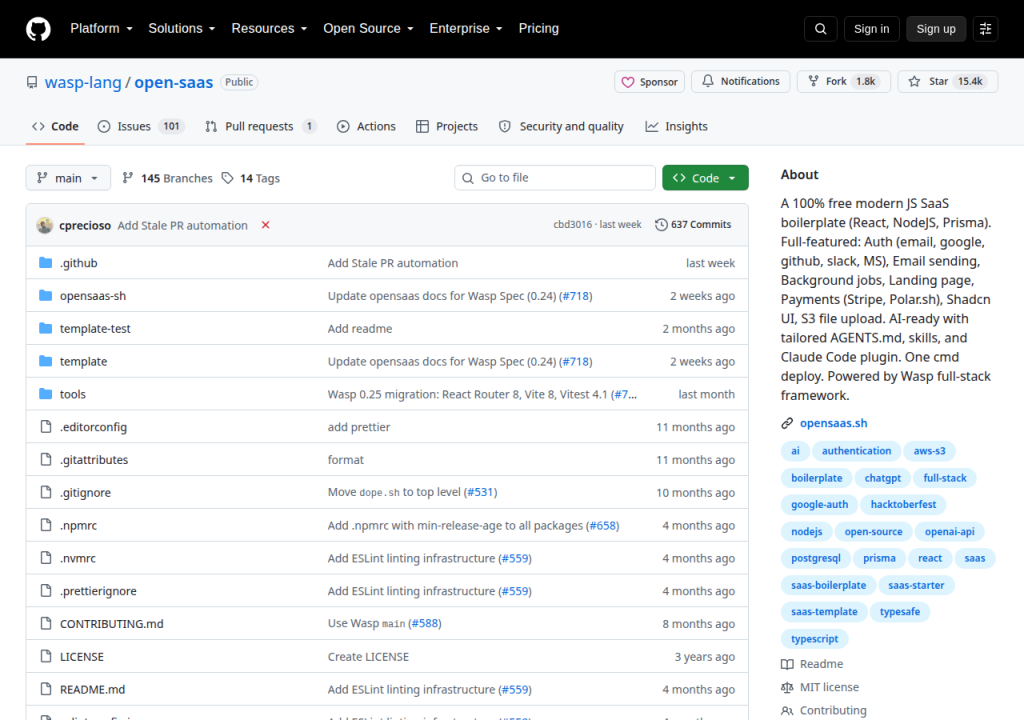Viewport: 1024px width, 720px height.
Task: Switch to the Issues tab
Action: 141,126
